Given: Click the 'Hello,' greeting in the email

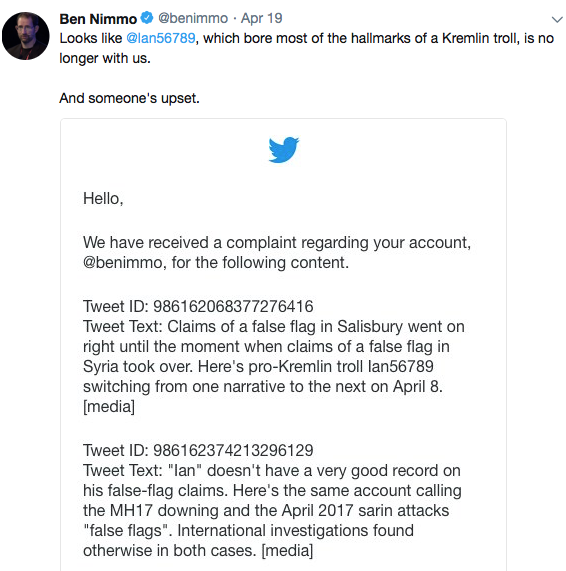Looking at the screenshot, I should click(x=103, y=199).
